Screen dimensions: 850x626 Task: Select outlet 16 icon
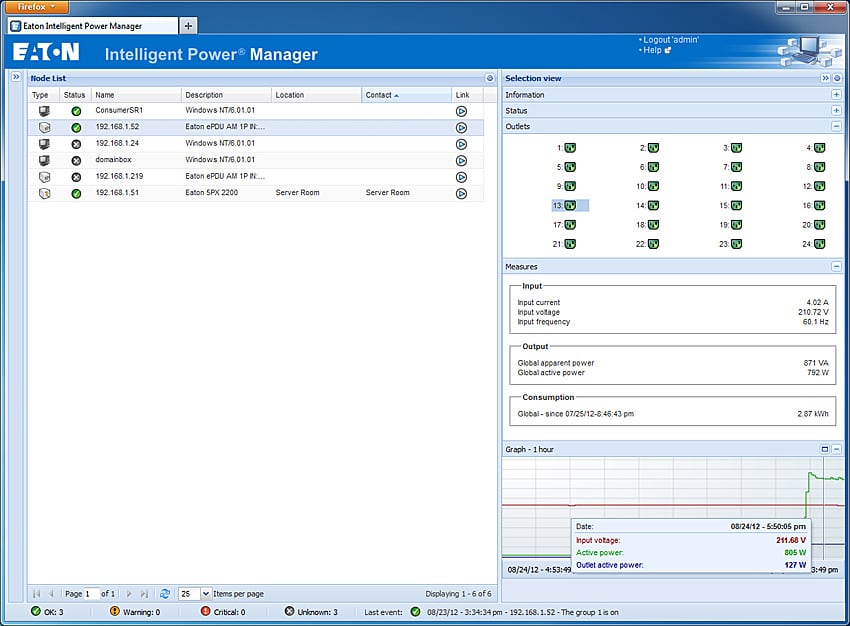click(820, 205)
